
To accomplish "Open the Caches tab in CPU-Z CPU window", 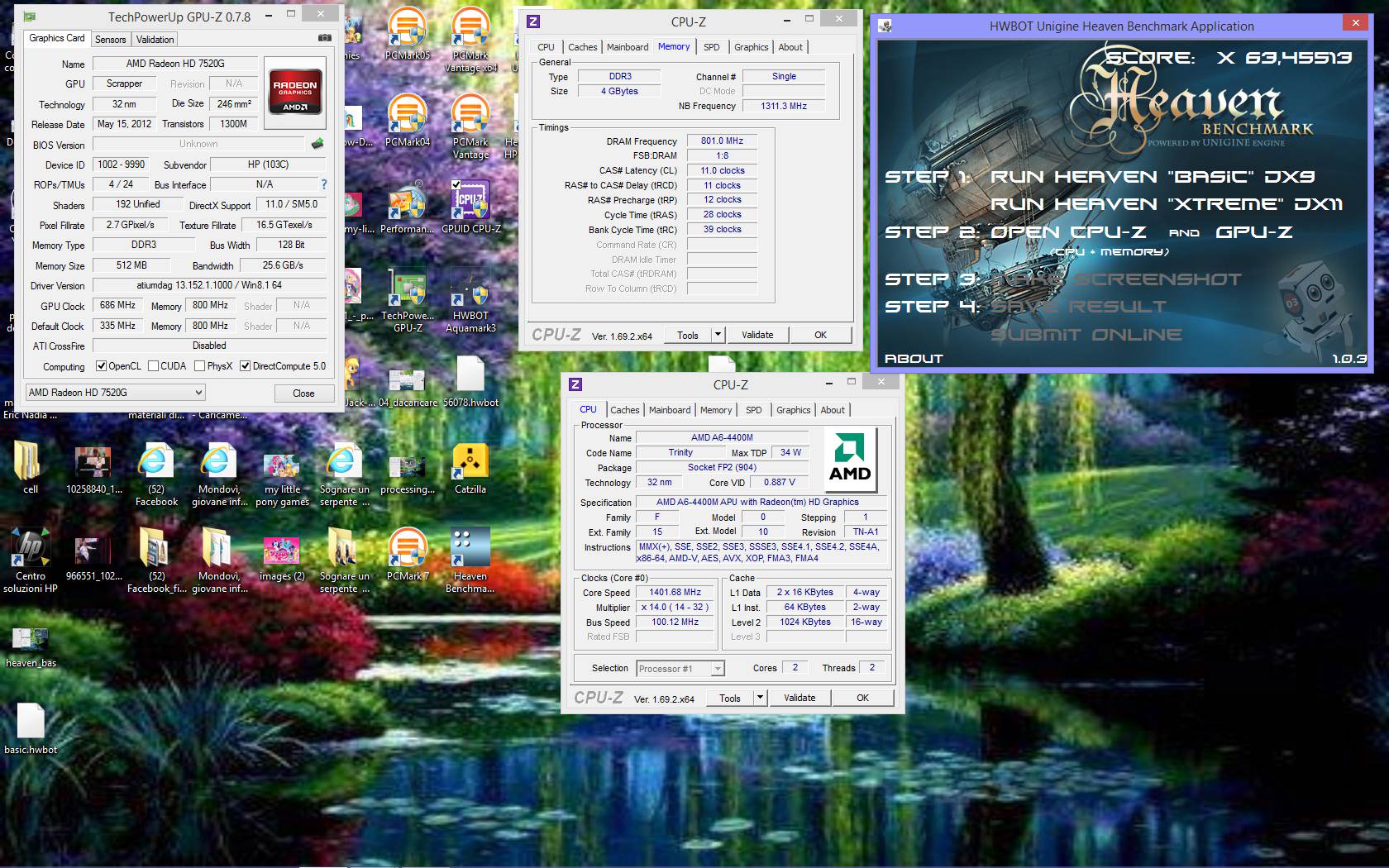I will pos(624,410).
